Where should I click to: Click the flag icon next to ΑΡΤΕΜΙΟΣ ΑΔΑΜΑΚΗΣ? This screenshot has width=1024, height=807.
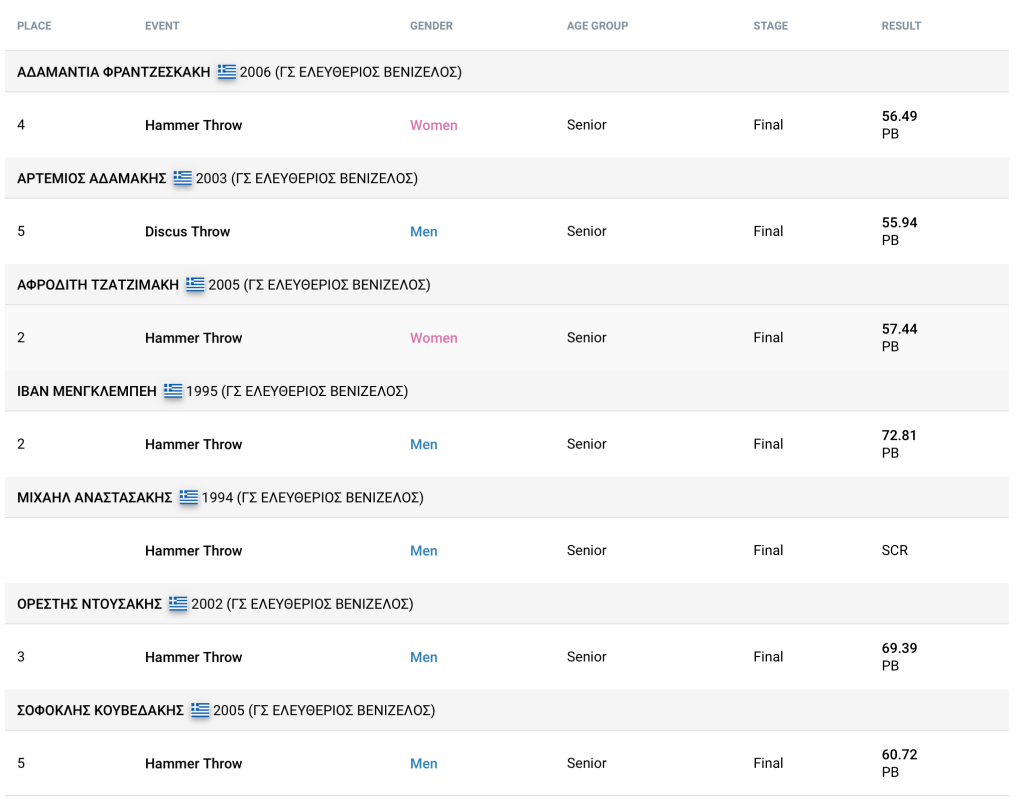click(183, 178)
